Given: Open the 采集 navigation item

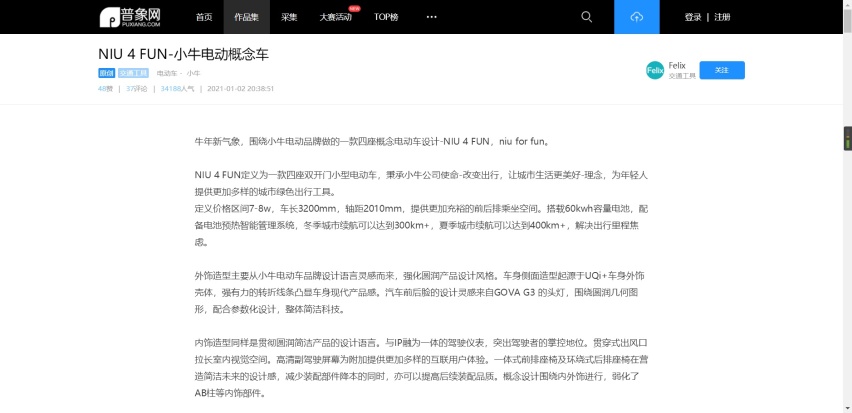Looking at the screenshot, I should pyautogui.click(x=289, y=17).
